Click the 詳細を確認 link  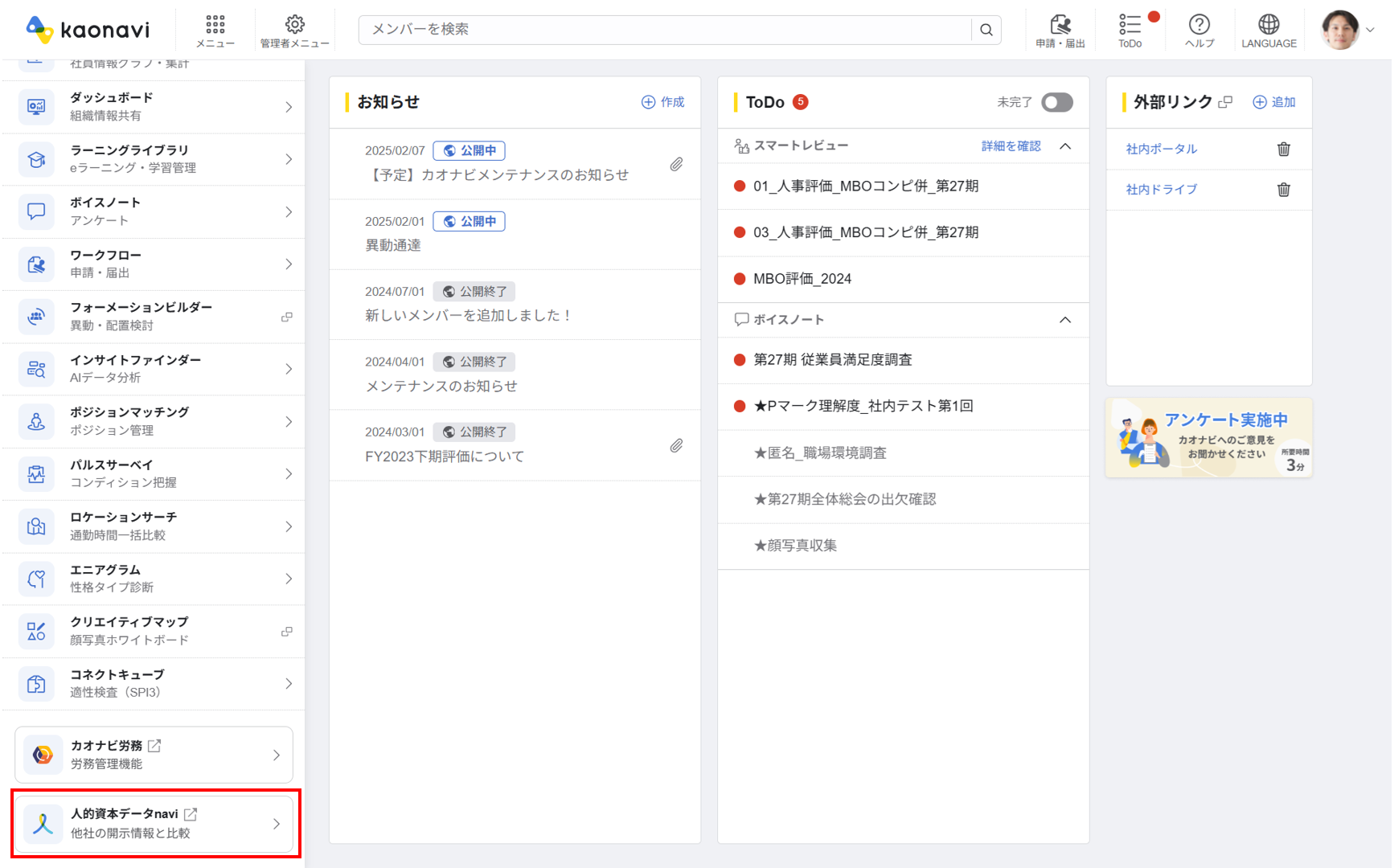click(x=1011, y=146)
